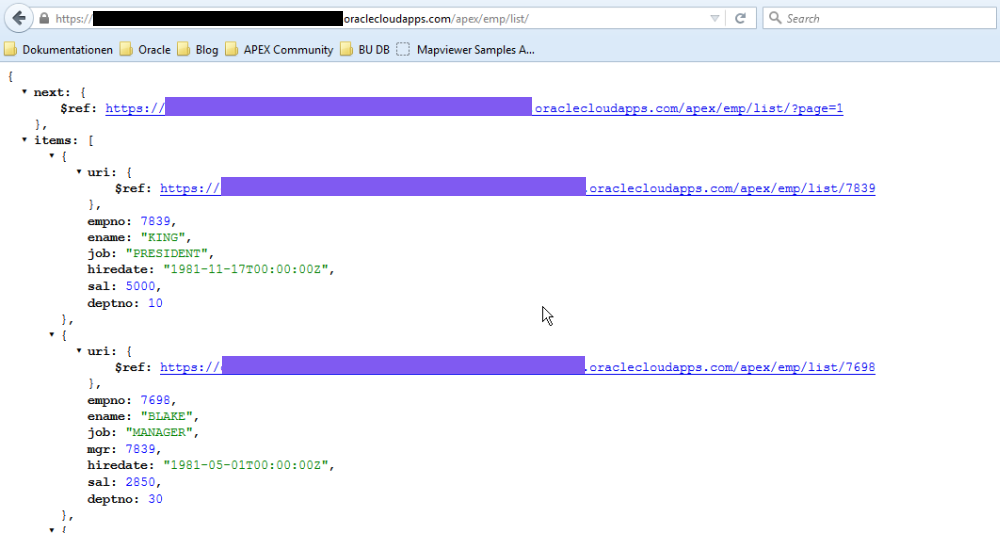Click the deptno value 10
The image size is (1000, 533).
(x=155, y=303)
